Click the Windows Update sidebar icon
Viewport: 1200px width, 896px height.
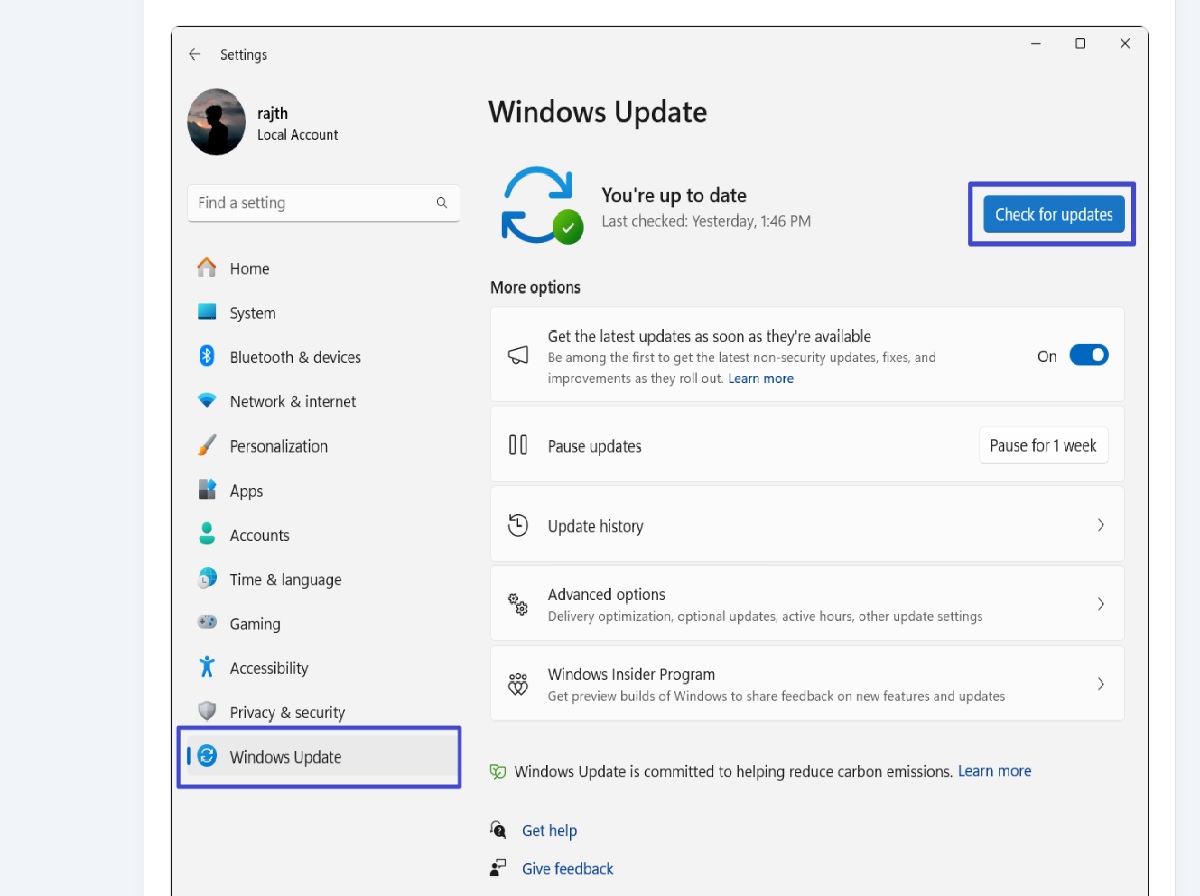tap(207, 756)
